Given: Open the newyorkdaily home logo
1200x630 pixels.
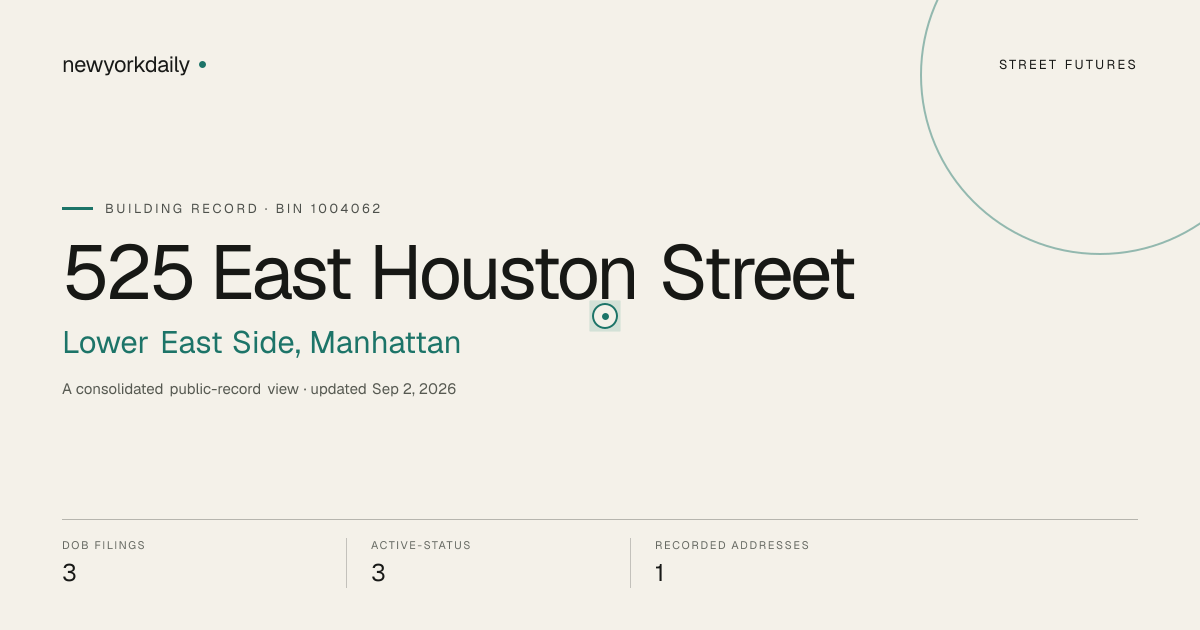Looking at the screenshot, I should pos(126,65).
